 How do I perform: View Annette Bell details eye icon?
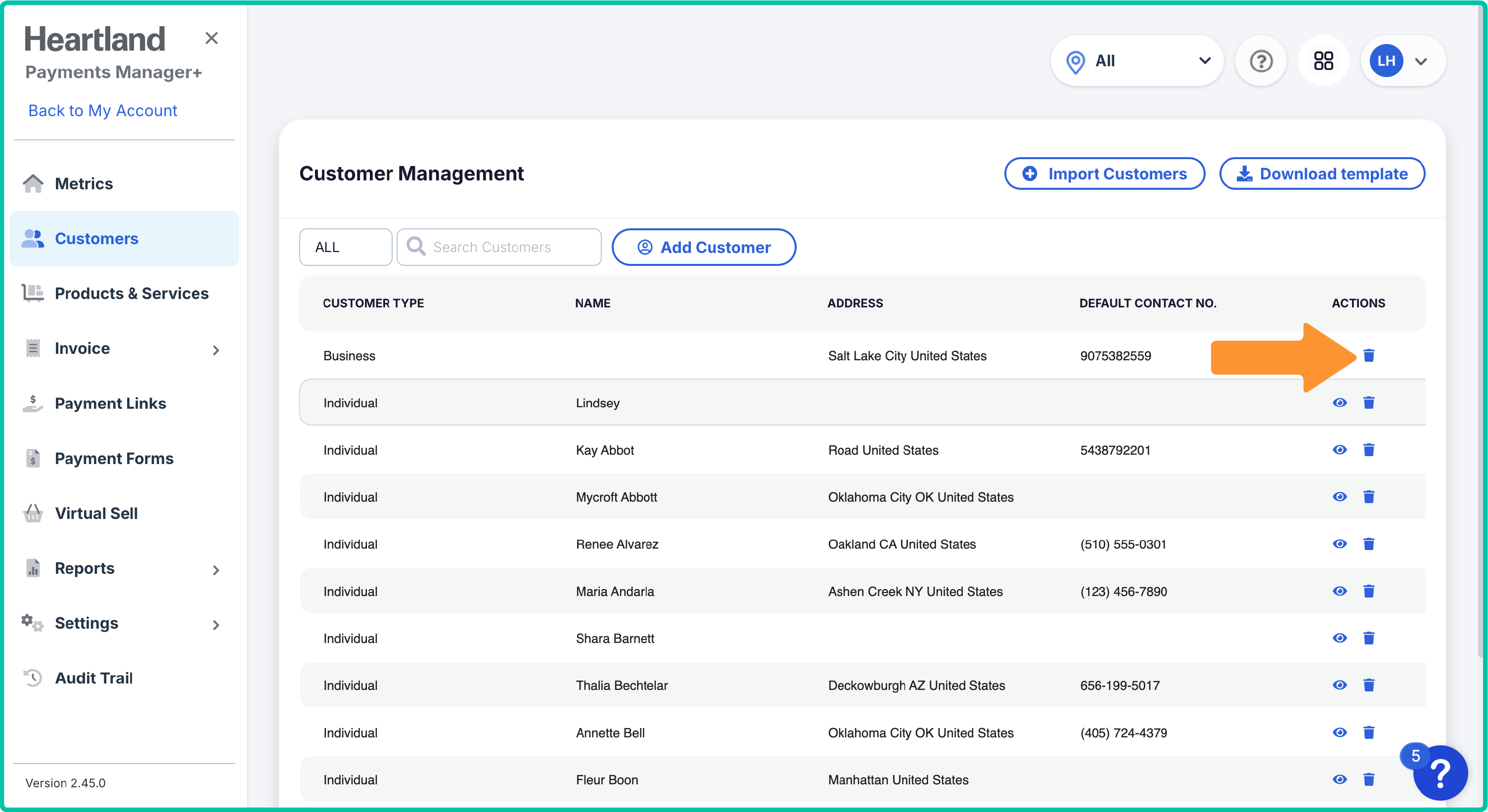1340,732
